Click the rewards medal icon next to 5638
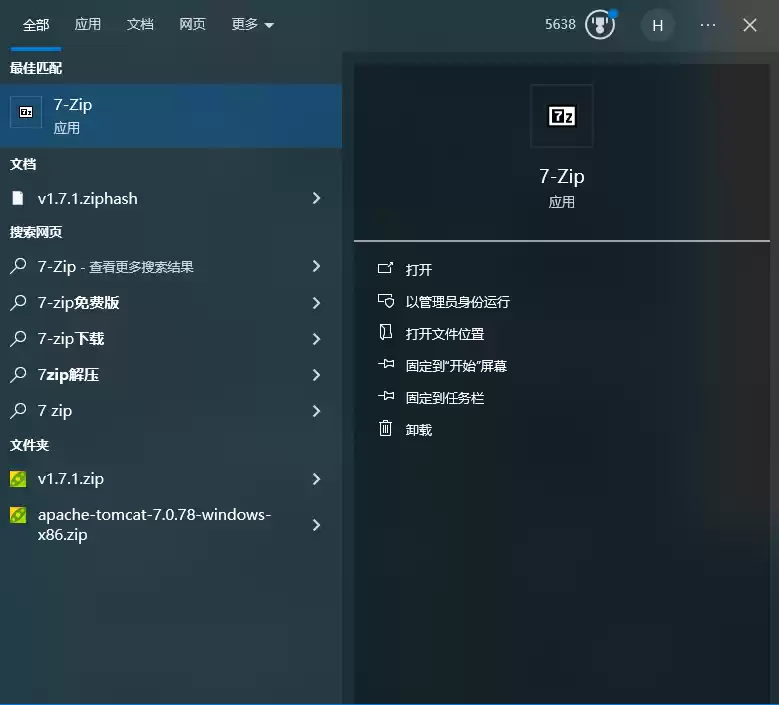Viewport: 779px width, 705px height. point(600,24)
